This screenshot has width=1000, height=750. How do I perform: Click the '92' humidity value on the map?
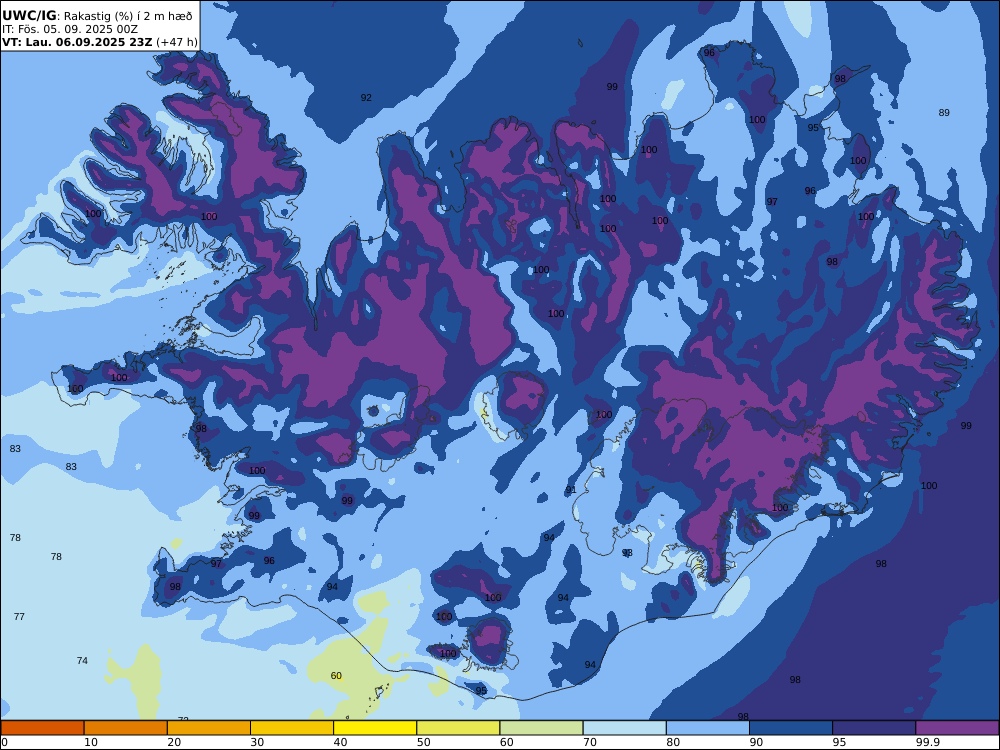[366, 98]
